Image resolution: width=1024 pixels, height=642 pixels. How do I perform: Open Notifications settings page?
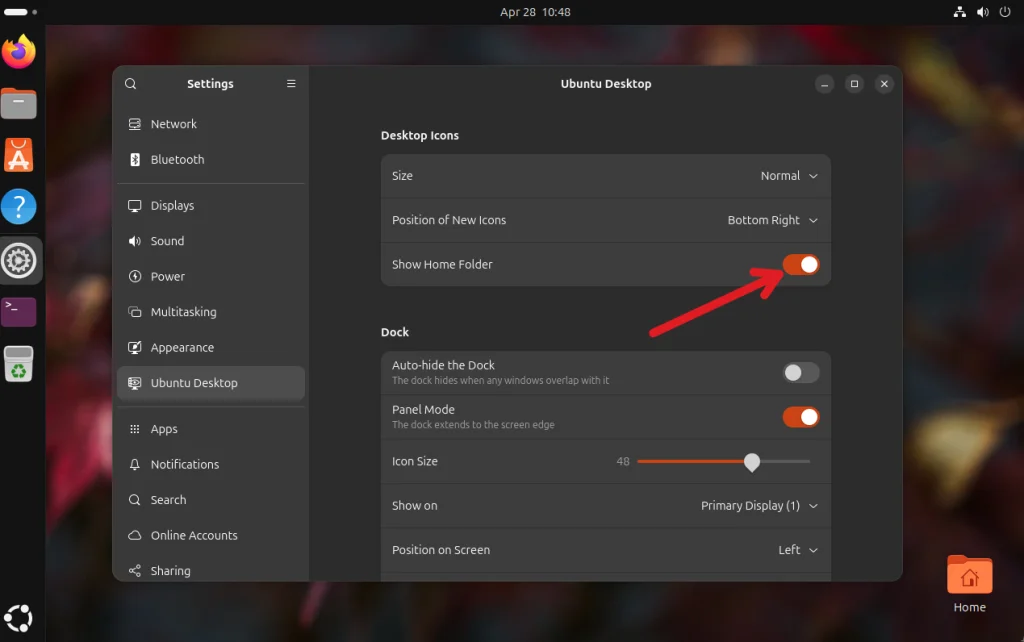point(211,464)
